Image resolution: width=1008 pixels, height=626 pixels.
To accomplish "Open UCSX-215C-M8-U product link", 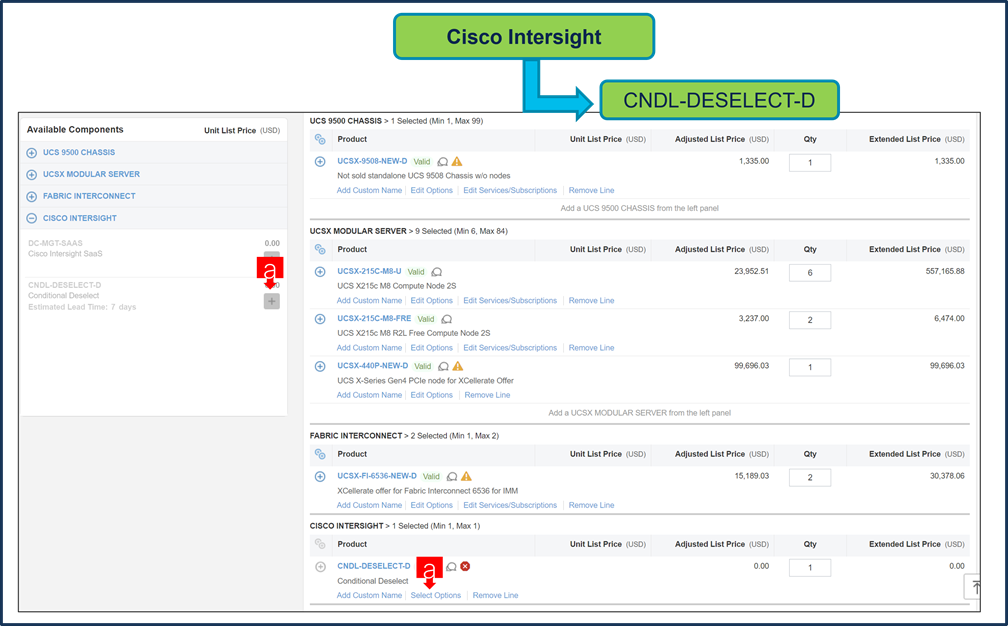I will 369,271.
